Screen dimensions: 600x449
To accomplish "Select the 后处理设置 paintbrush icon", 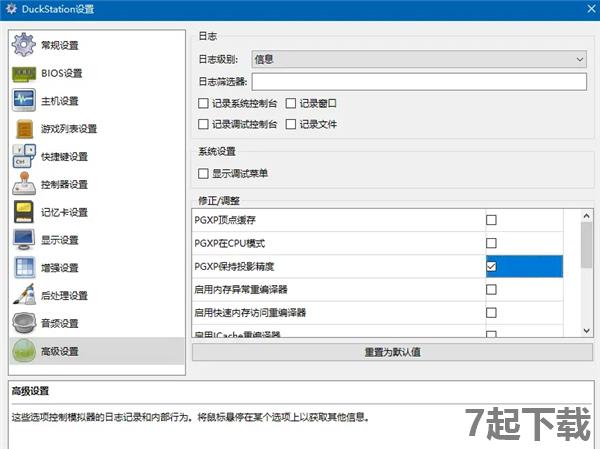I will tap(24, 295).
